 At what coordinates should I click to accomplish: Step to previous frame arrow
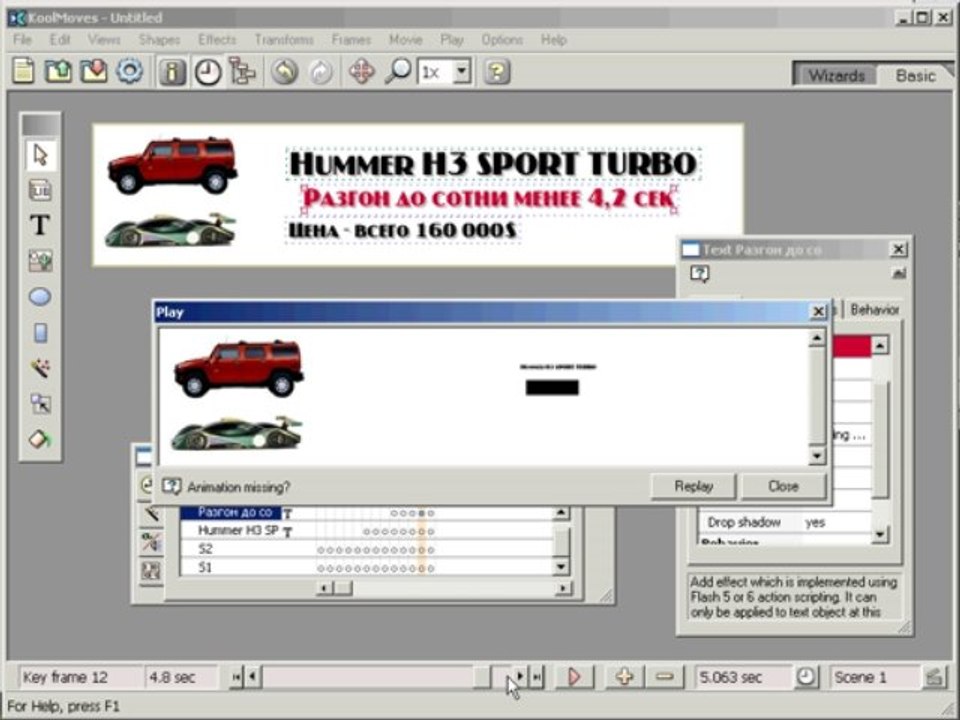[252, 677]
